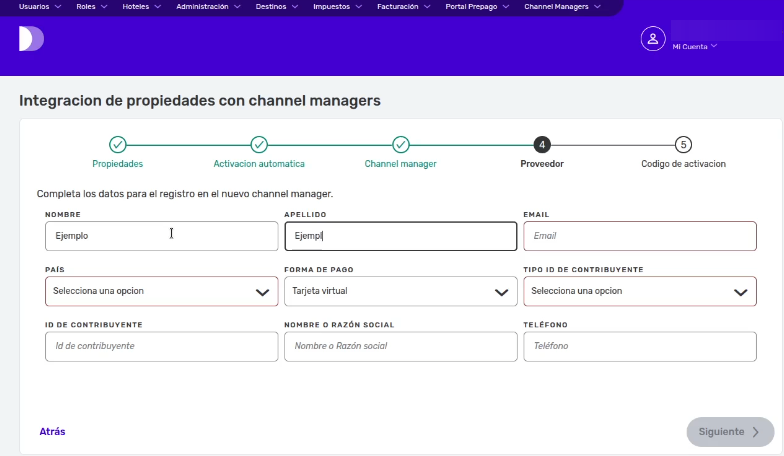Click the Siguiente button
Image resolution: width=784 pixels, height=456 pixels.
point(729,432)
